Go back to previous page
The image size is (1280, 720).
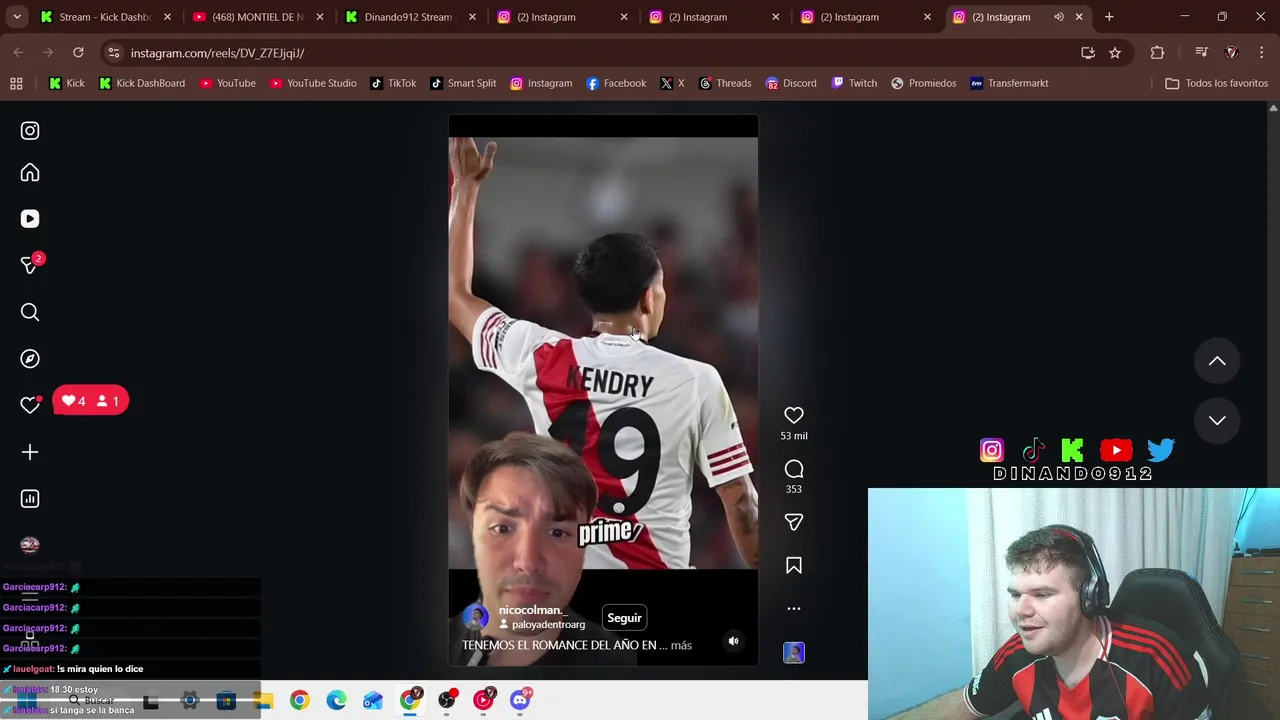(x=19, y=53)
